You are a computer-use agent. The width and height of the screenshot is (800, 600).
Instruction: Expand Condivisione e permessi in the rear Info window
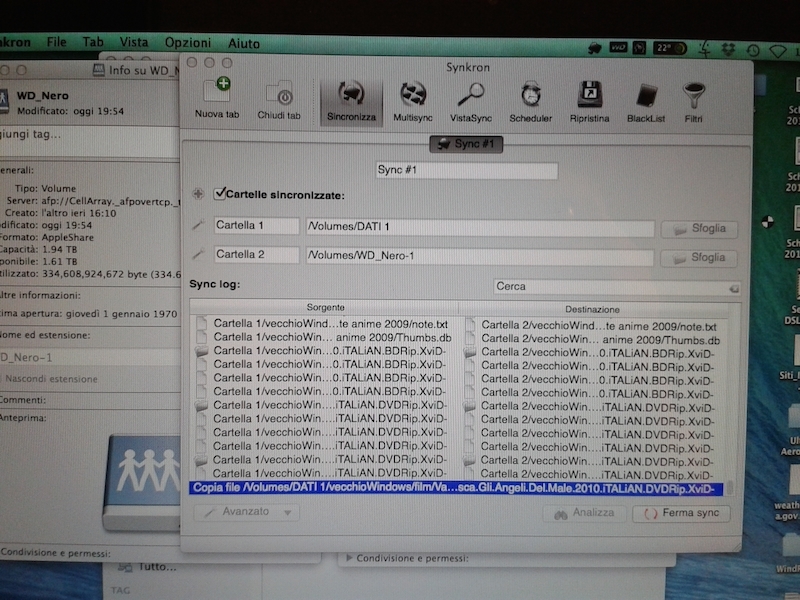point(349,558)
